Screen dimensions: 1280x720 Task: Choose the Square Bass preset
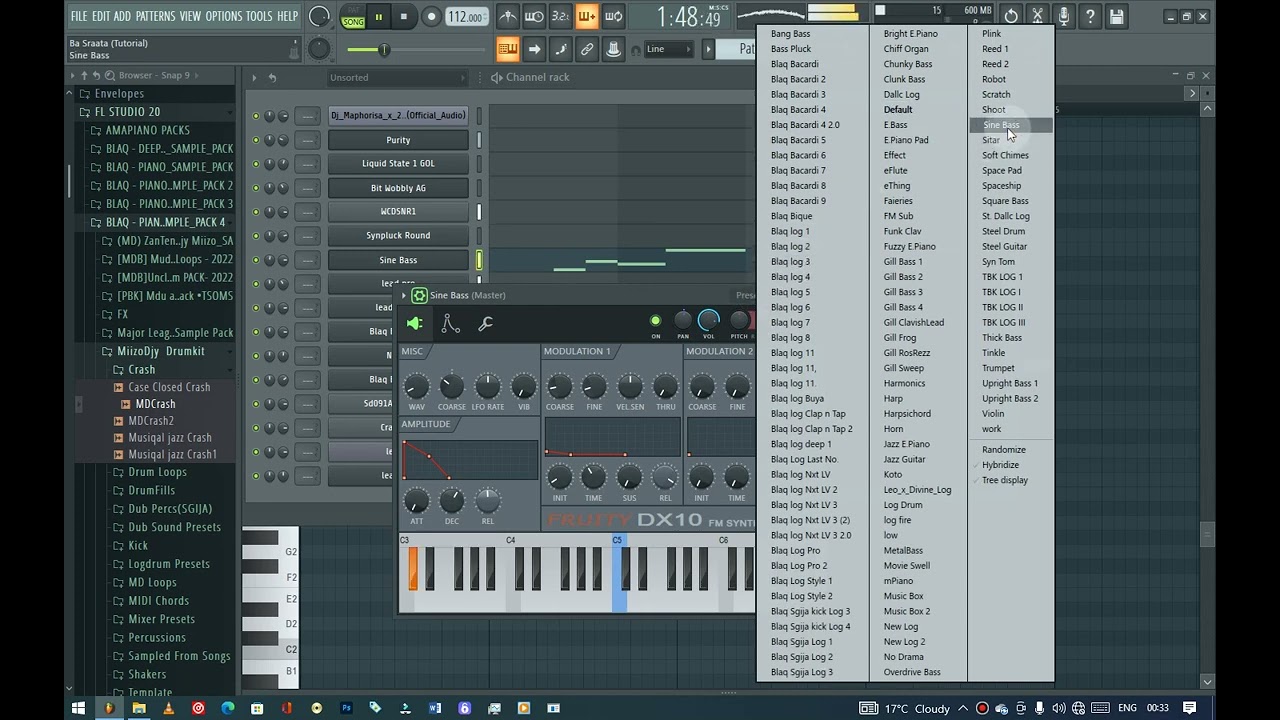1005,201
